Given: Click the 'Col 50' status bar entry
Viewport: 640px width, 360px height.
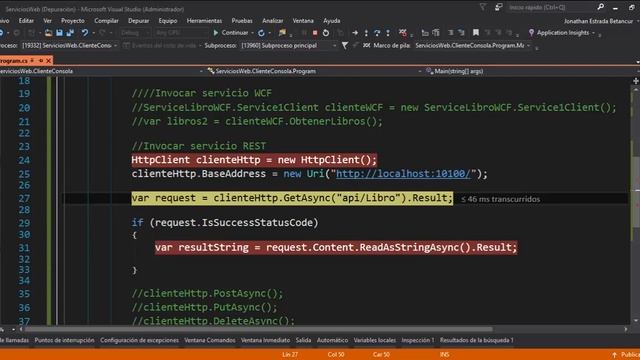Looking at the screenshot, I should [x=336, y=355].
